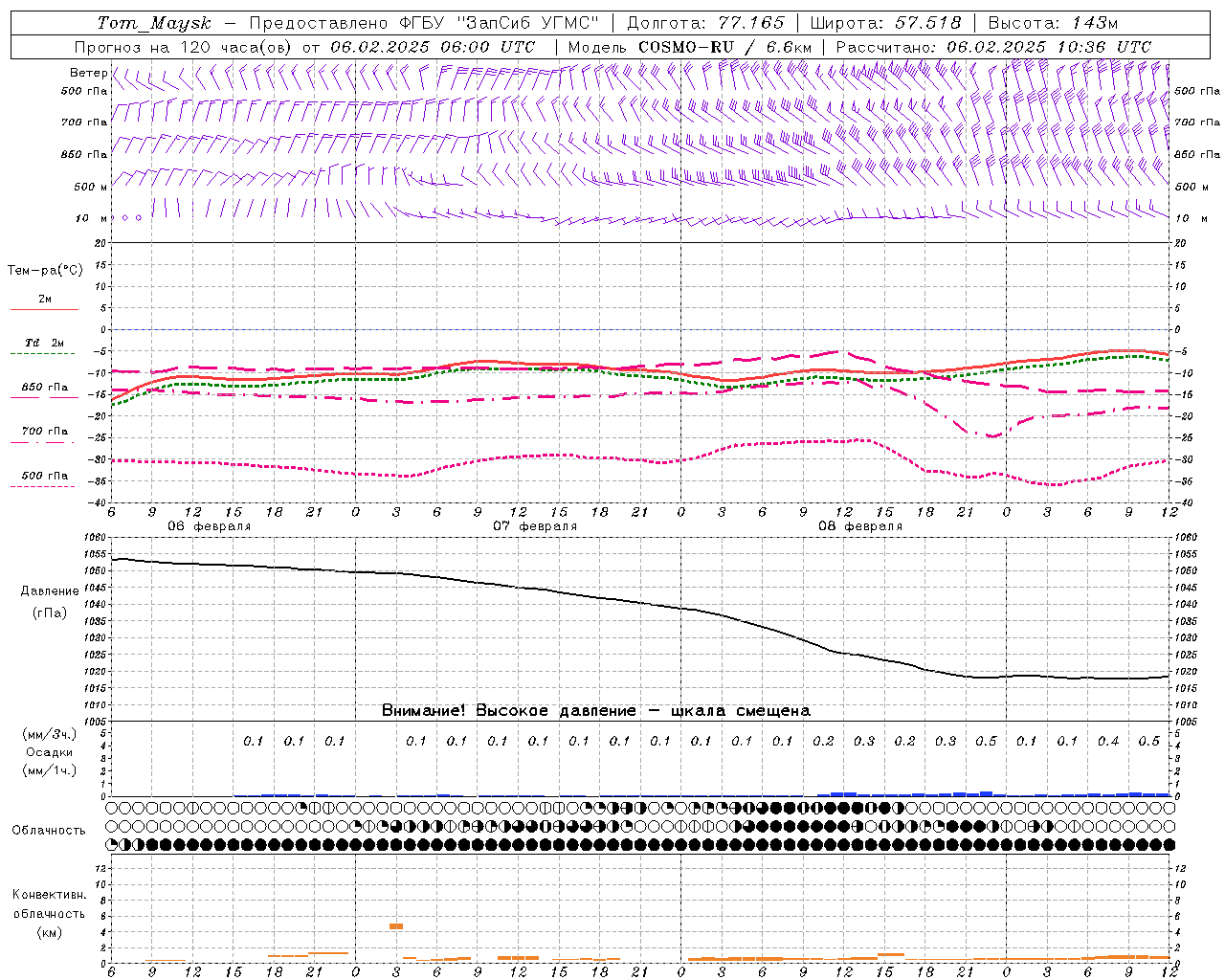Click the '08 февраля' date label
The height and width of the screenshot is (980, 1225).
tap(860, 526)
